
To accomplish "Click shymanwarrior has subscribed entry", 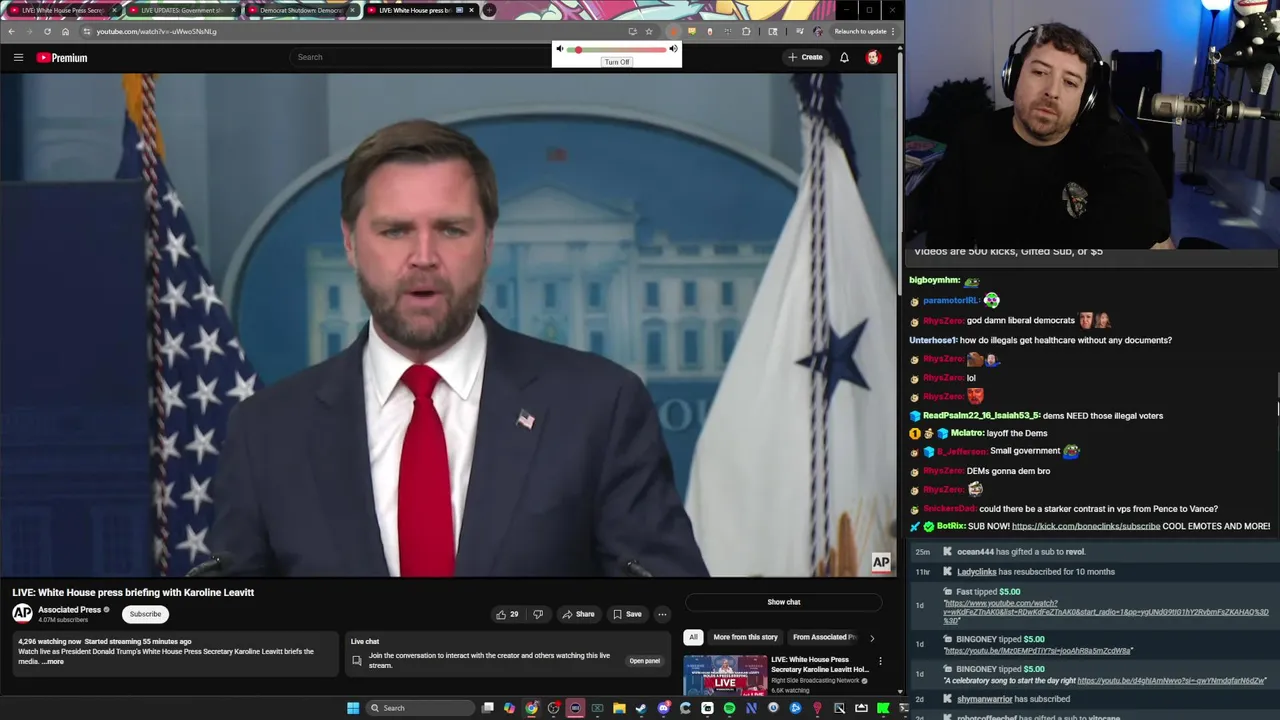I will [x=1013, y=699].
